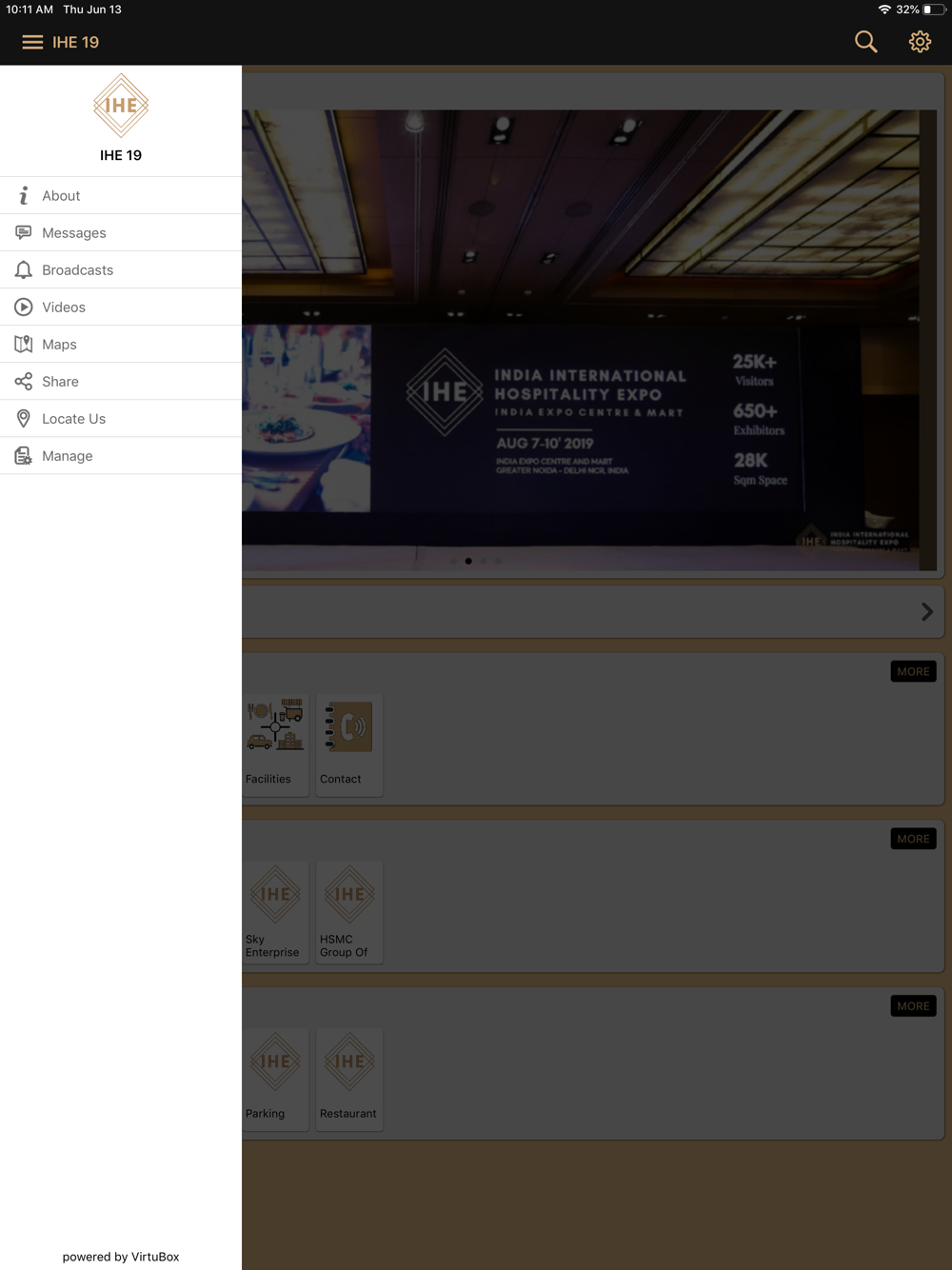The height and width of the screenshot is (1270, 952).
Task: Open the About menu item
Action: 121,195
